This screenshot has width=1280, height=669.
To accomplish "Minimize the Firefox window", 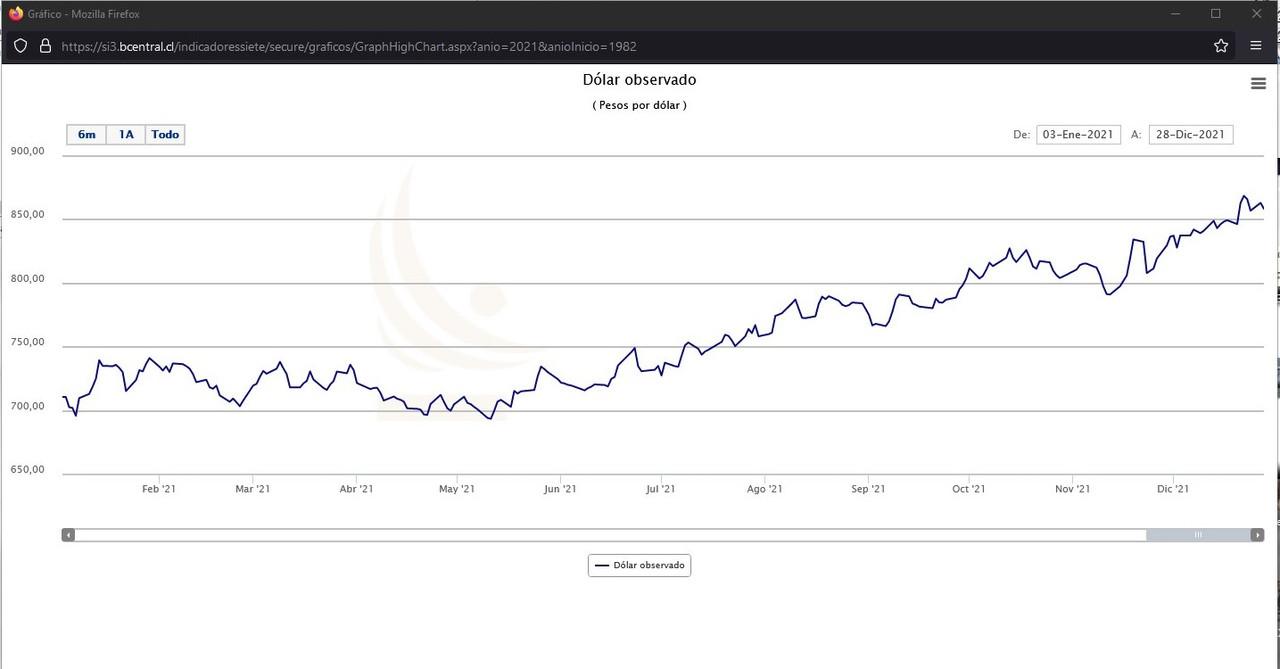I will 1175,13.
